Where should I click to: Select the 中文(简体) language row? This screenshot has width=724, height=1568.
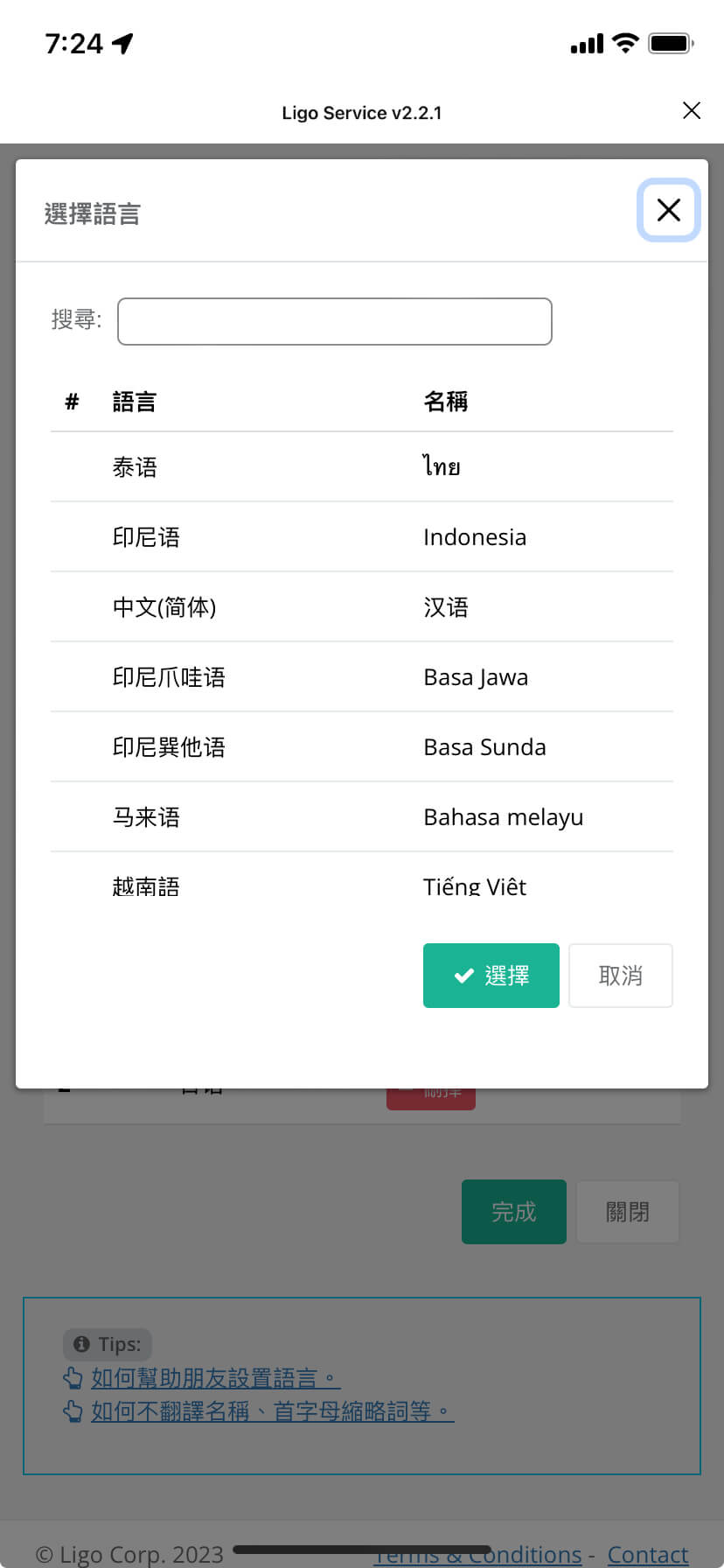(x=361, y=607)
